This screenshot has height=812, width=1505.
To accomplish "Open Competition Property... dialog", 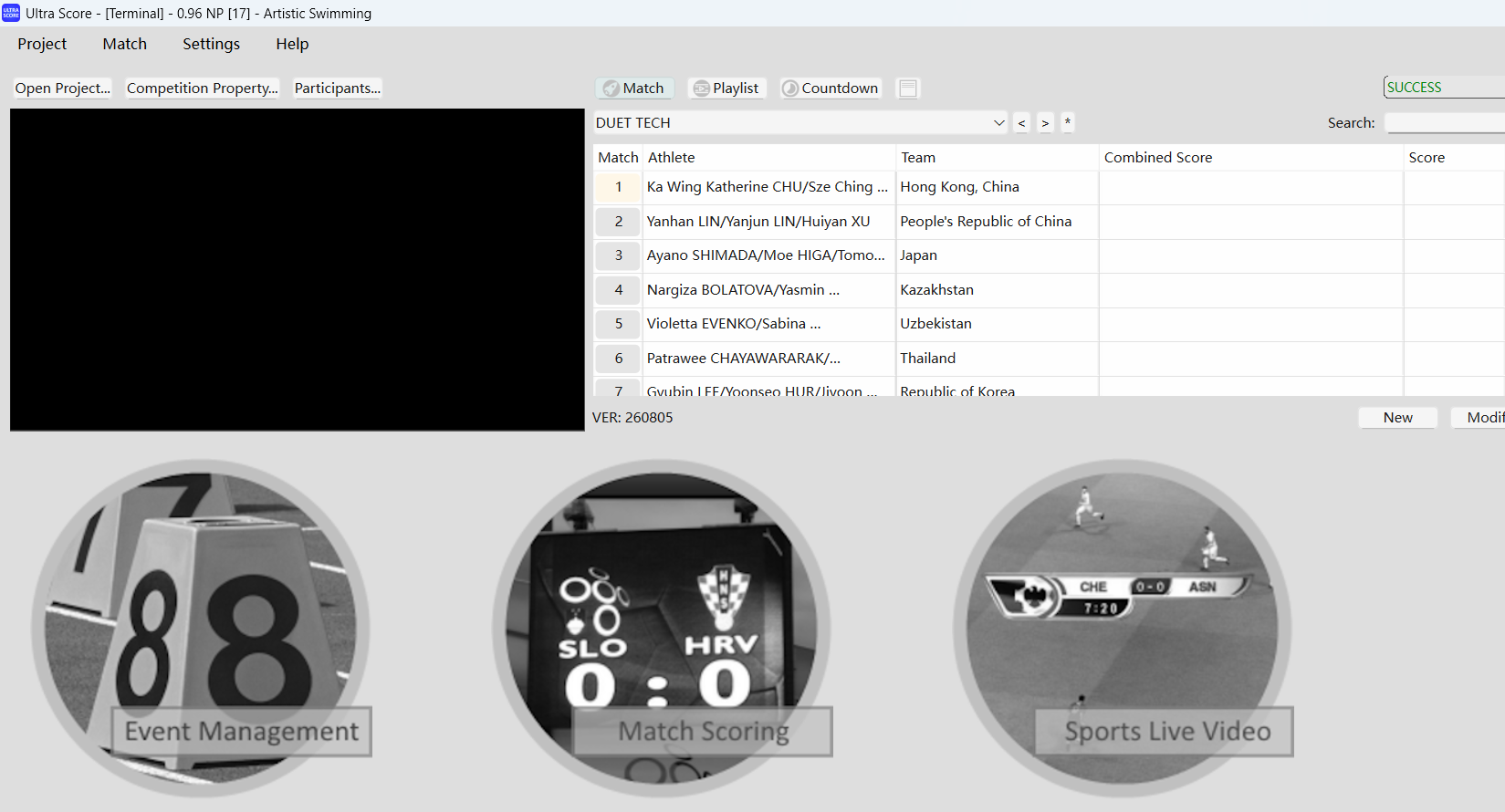I will pyautogui.click(x=202, y=88).
